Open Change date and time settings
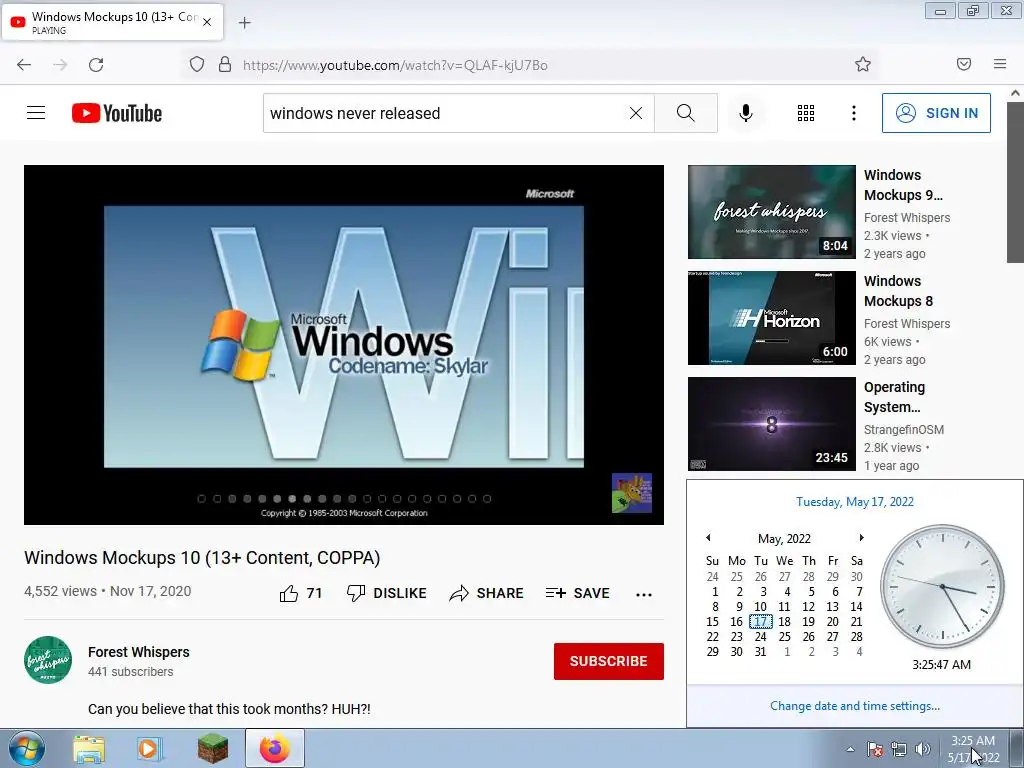 pos(855,705)
